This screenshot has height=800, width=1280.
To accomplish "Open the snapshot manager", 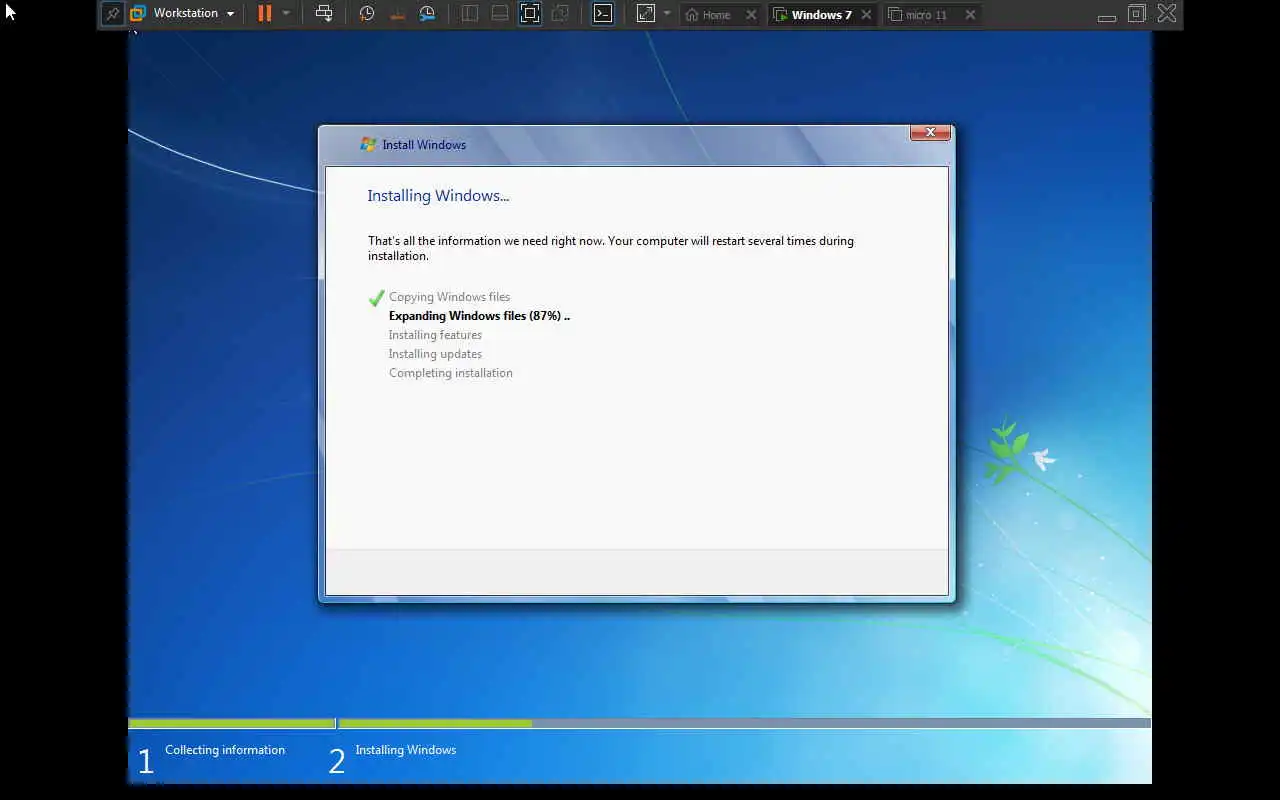I will [427, 14].
